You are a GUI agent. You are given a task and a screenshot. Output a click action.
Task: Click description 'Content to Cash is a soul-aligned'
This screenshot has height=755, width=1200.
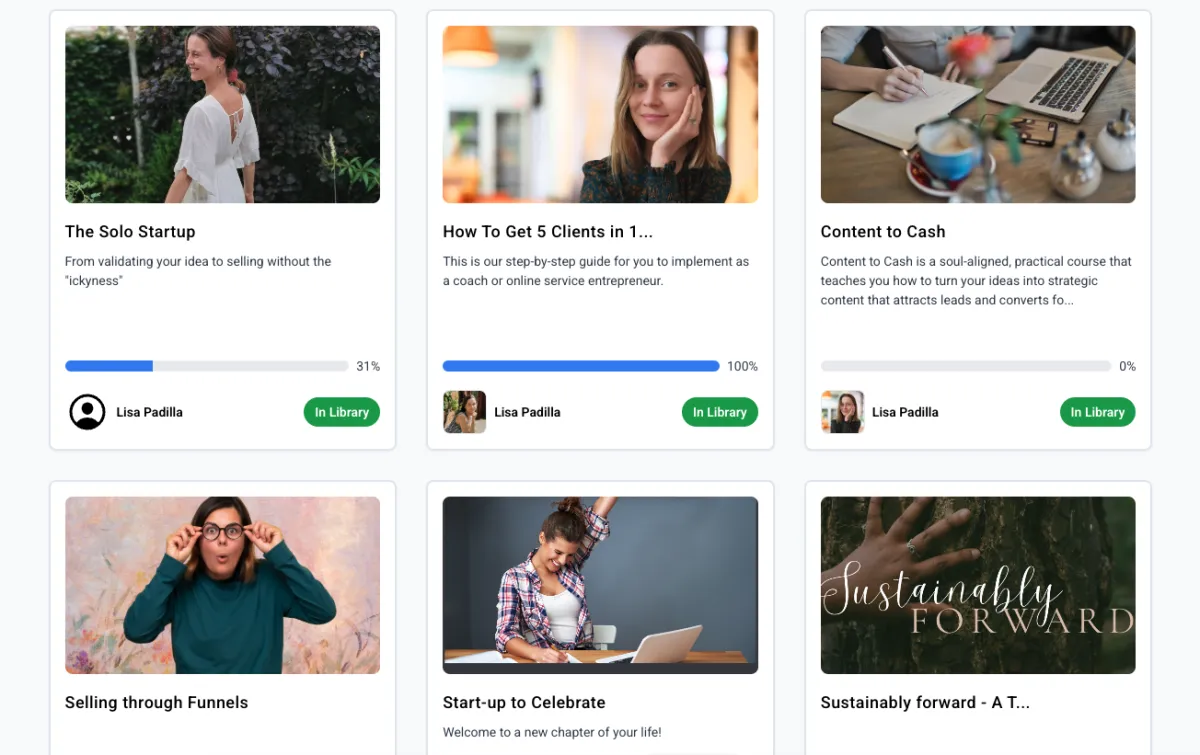(x=976, y=281)
